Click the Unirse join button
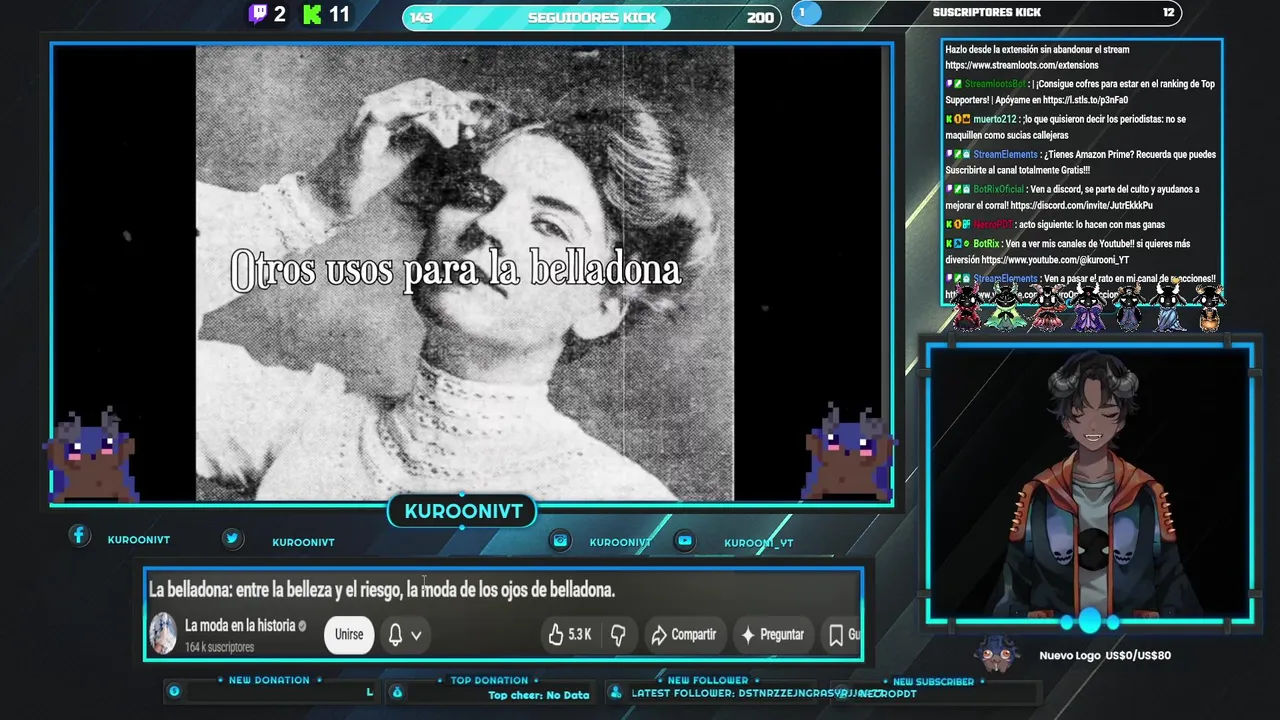This screenshot has width=1280, height=720. (349, 634)
